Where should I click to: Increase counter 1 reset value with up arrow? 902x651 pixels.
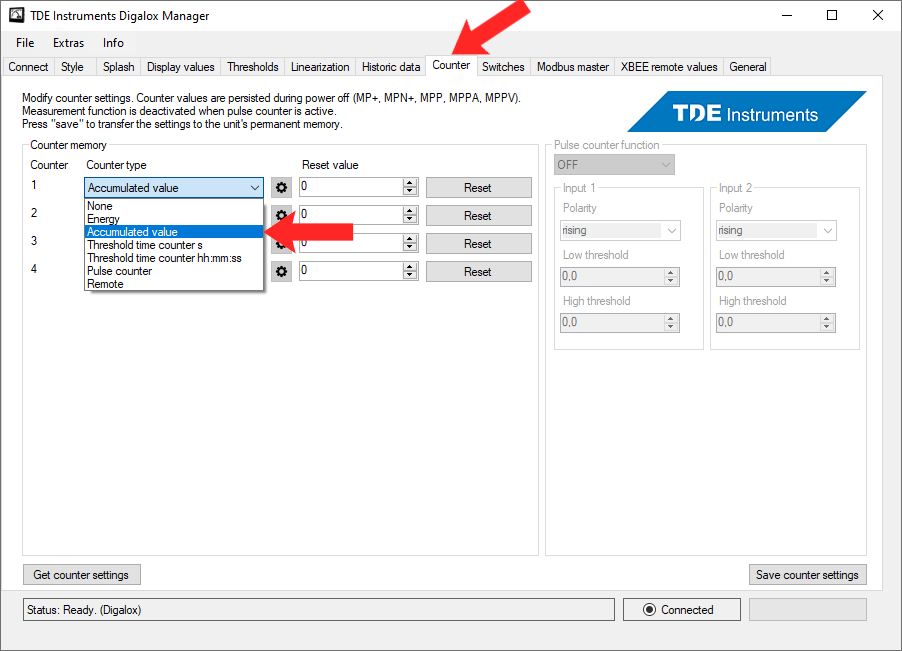tap(410, 183)
